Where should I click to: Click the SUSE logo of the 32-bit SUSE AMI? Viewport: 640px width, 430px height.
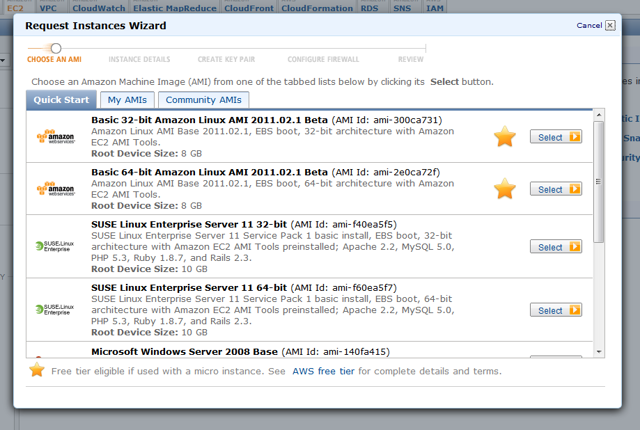(55, 246)
